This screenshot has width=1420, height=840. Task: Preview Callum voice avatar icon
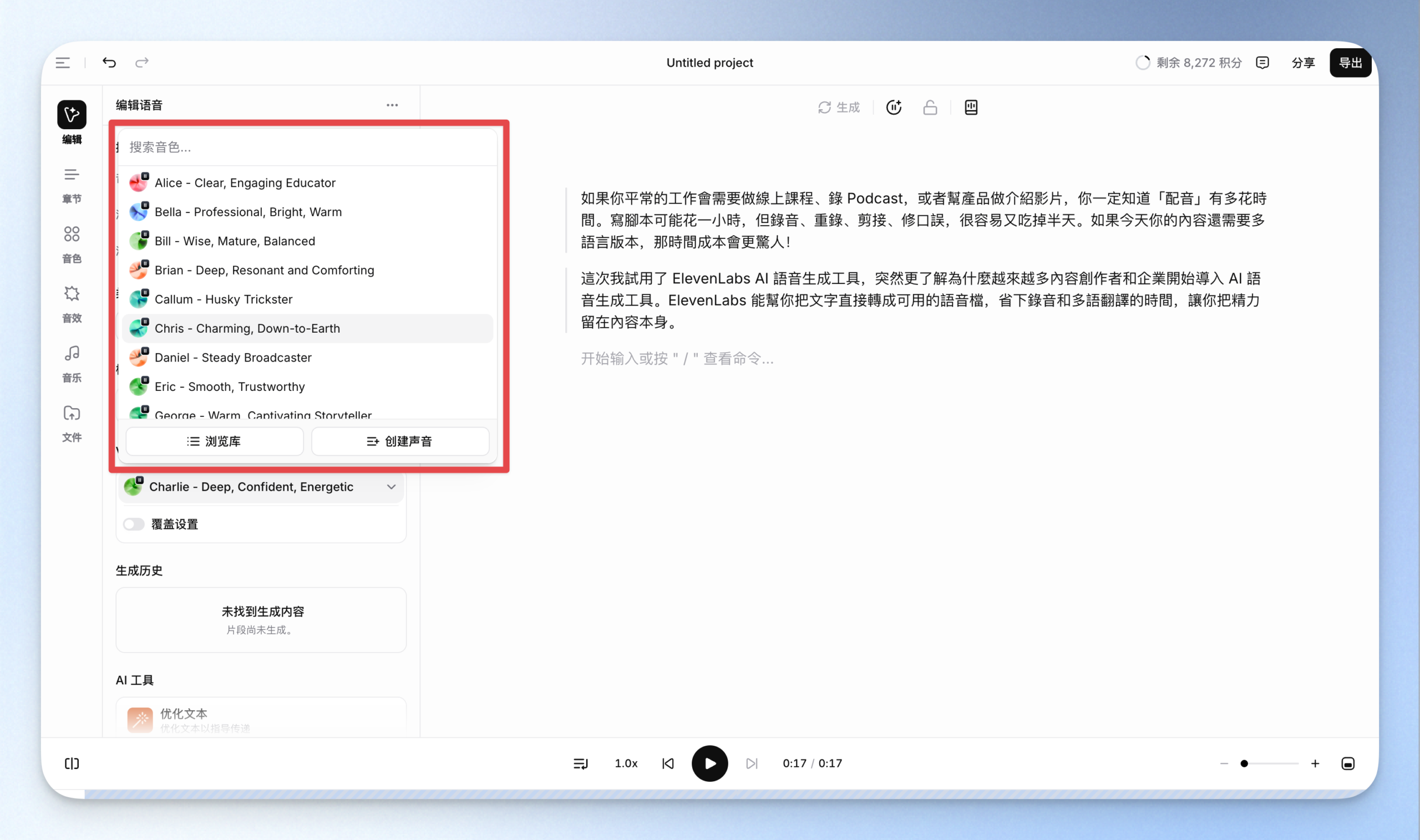tap(139, 299)
